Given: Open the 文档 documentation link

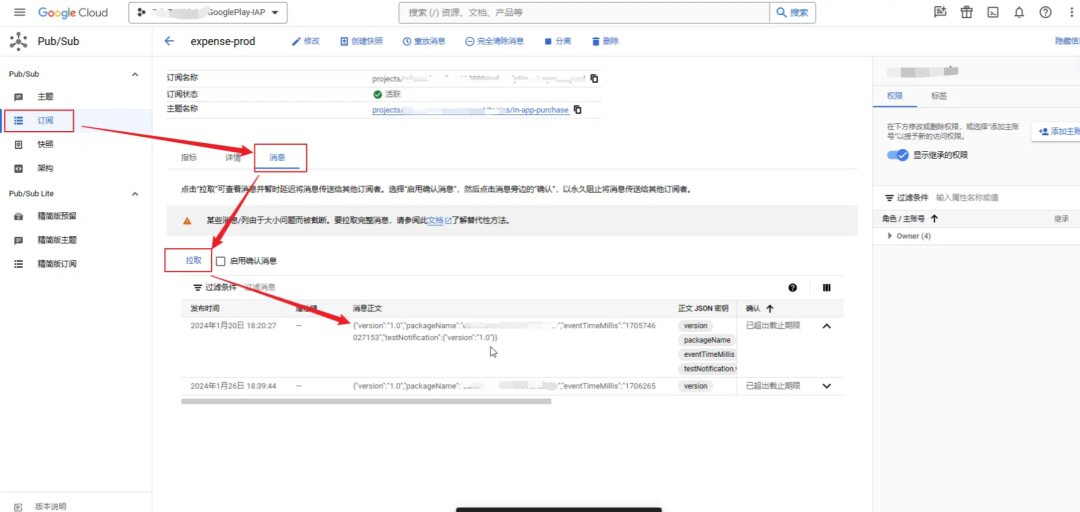Looking at the screenshot, I should click(x=439, y=221).
